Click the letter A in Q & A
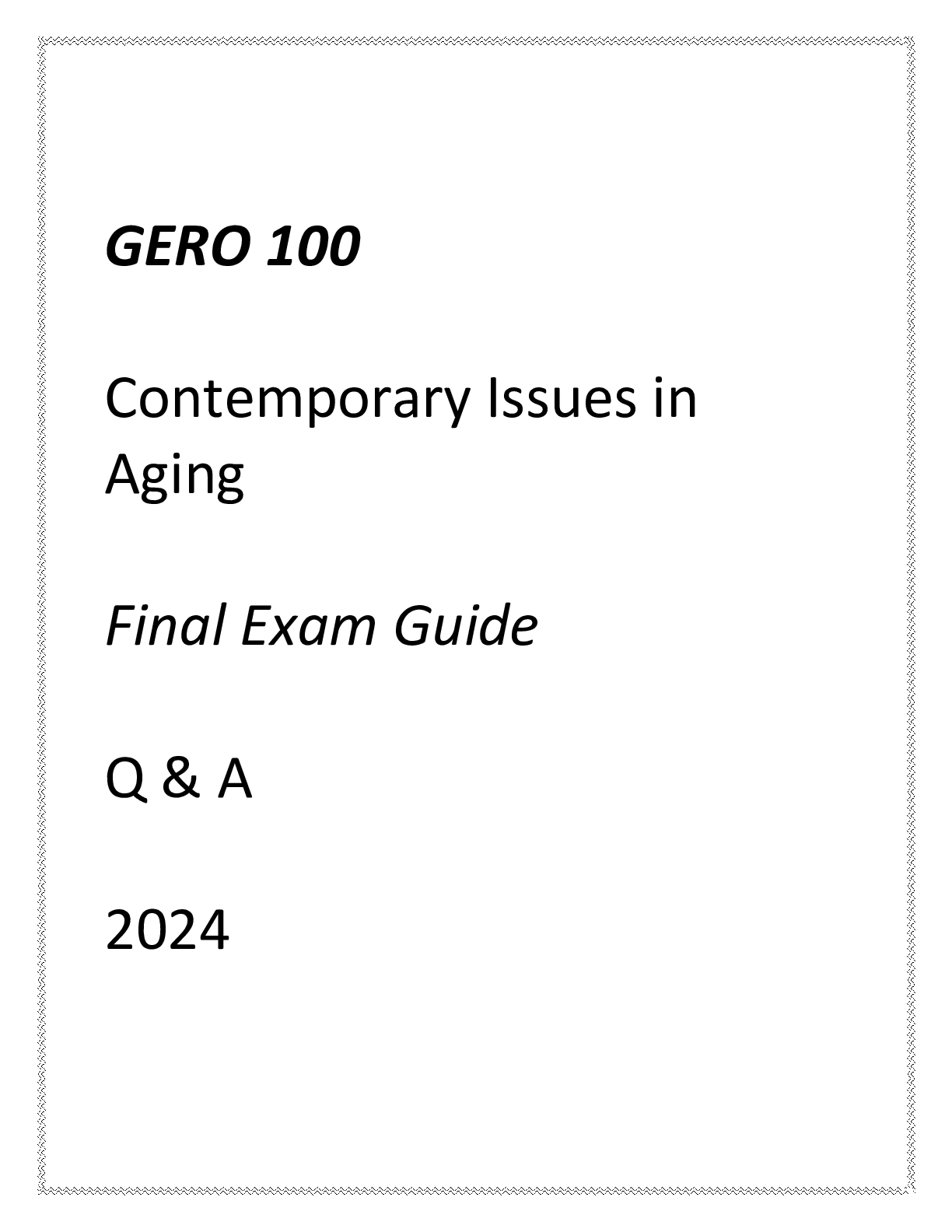Viewport: 952px width, 1232px height. click(x=234, y=779)
